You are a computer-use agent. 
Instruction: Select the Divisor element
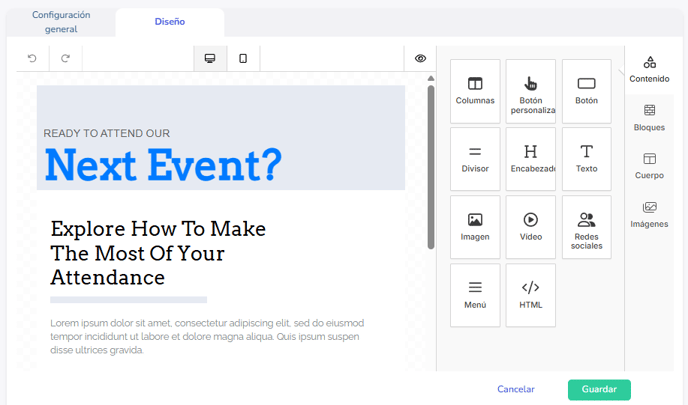click(x=475, y=159)
